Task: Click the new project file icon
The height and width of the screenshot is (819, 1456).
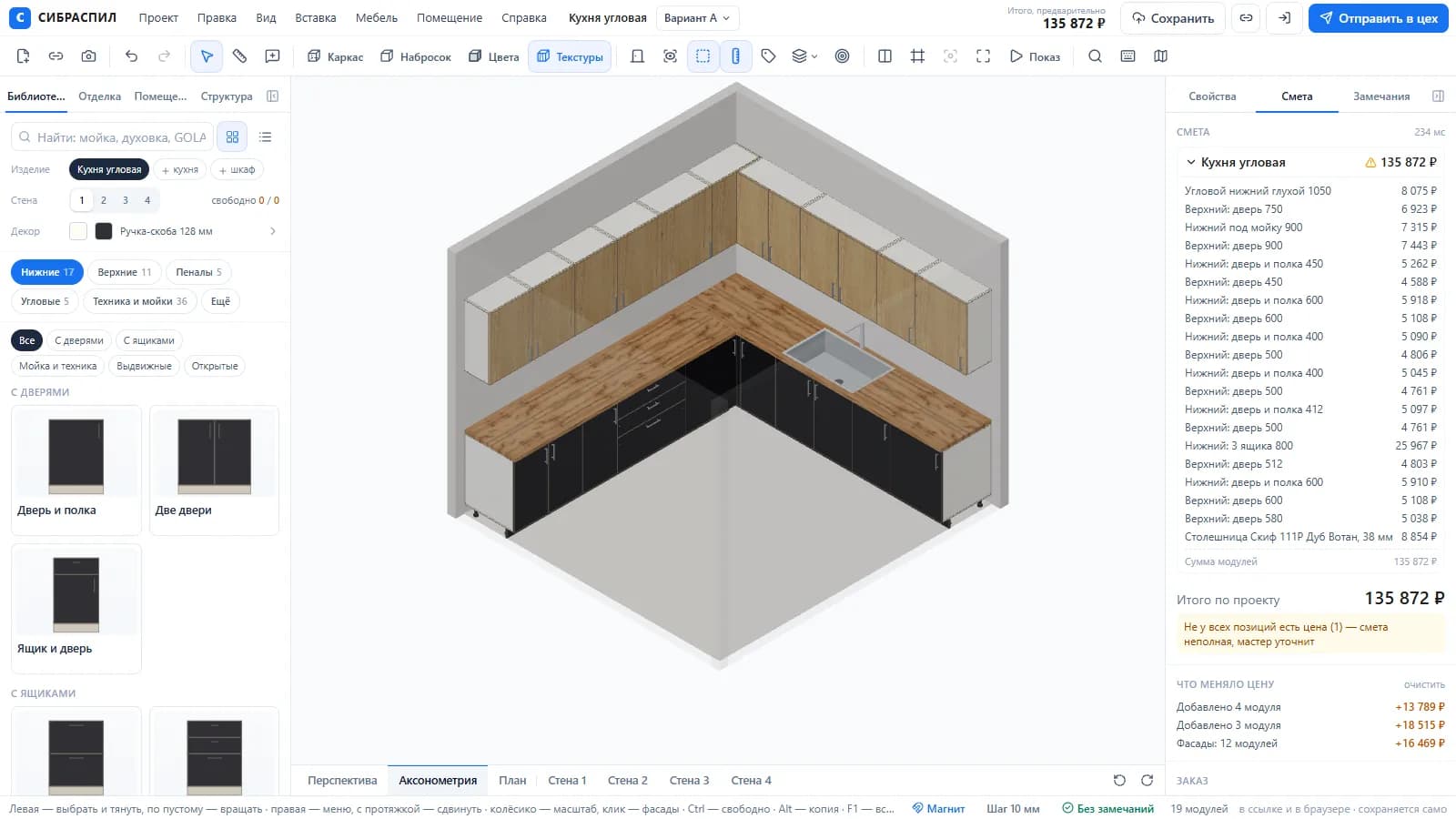Action: 23,56
